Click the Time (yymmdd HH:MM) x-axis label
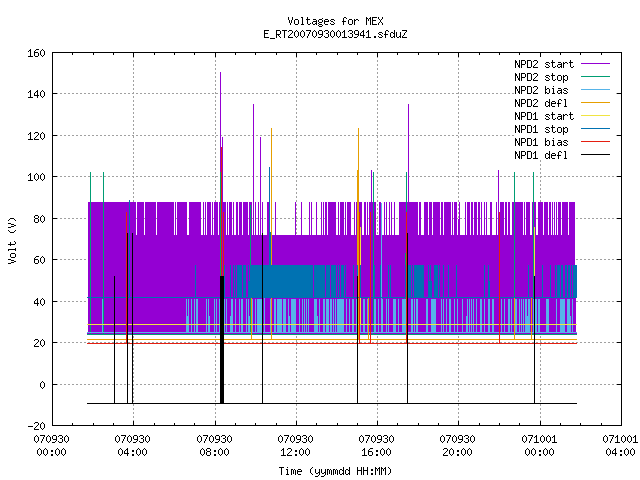This screenshot has width=640, height=480. point(335,471)
